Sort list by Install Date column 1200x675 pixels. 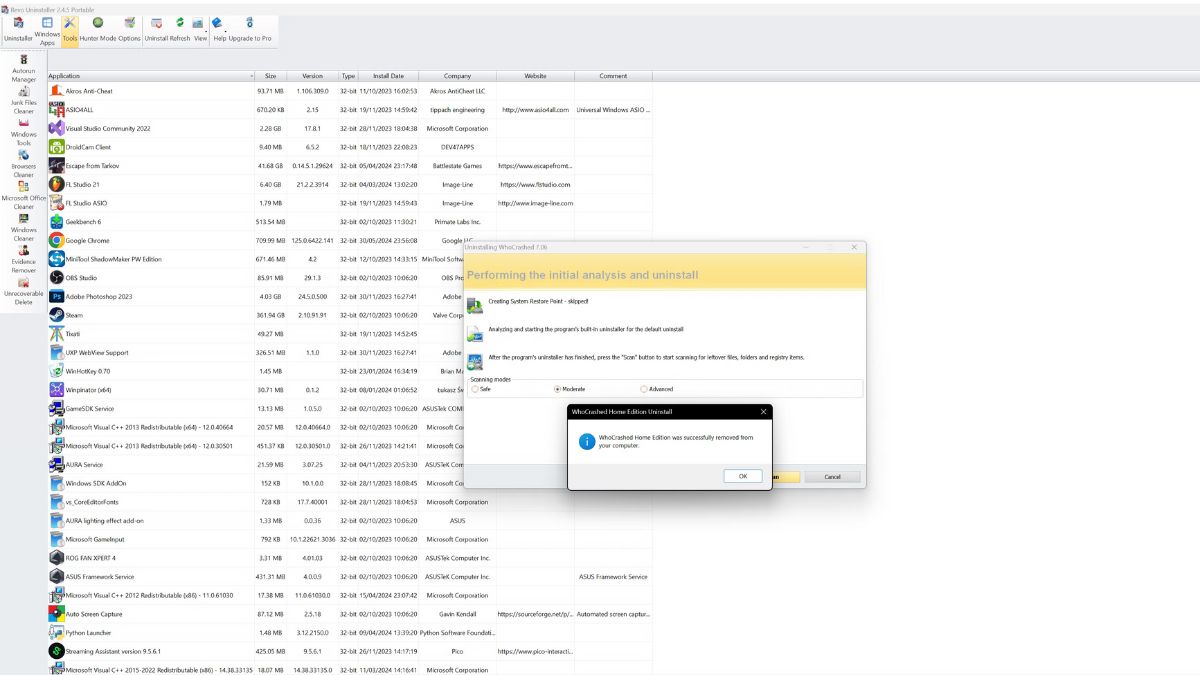tap(388, 76)
